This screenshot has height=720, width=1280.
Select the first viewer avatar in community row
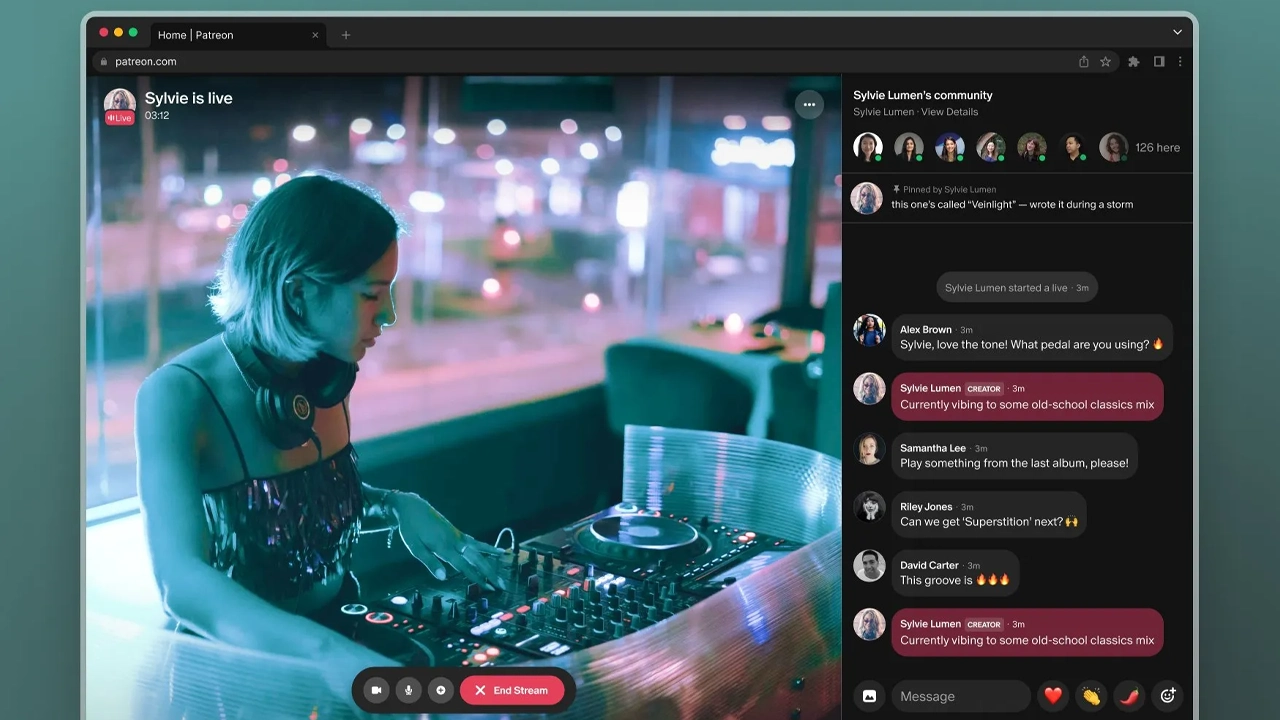868,147
